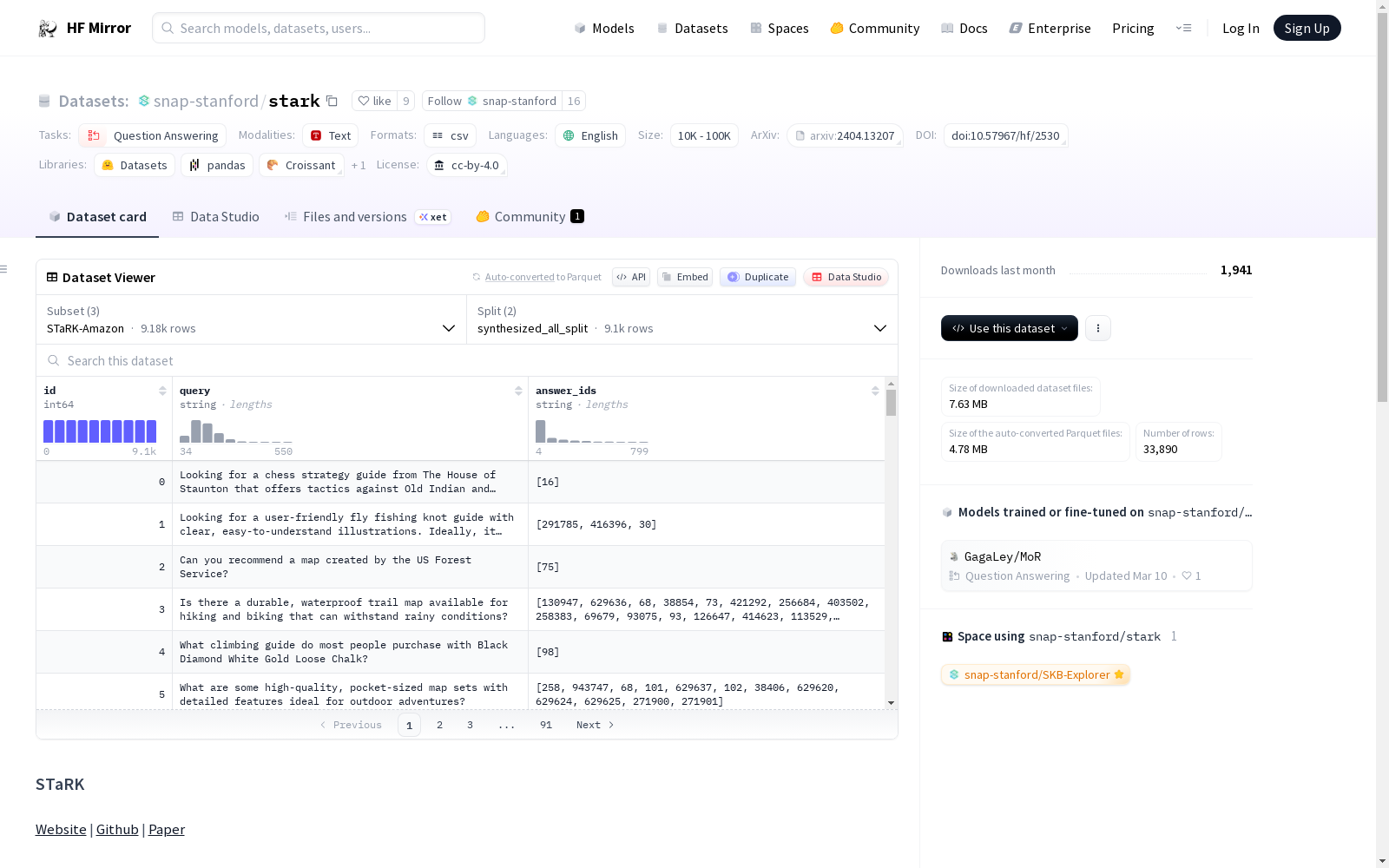Open the additional navigation menu icon

1183,28
